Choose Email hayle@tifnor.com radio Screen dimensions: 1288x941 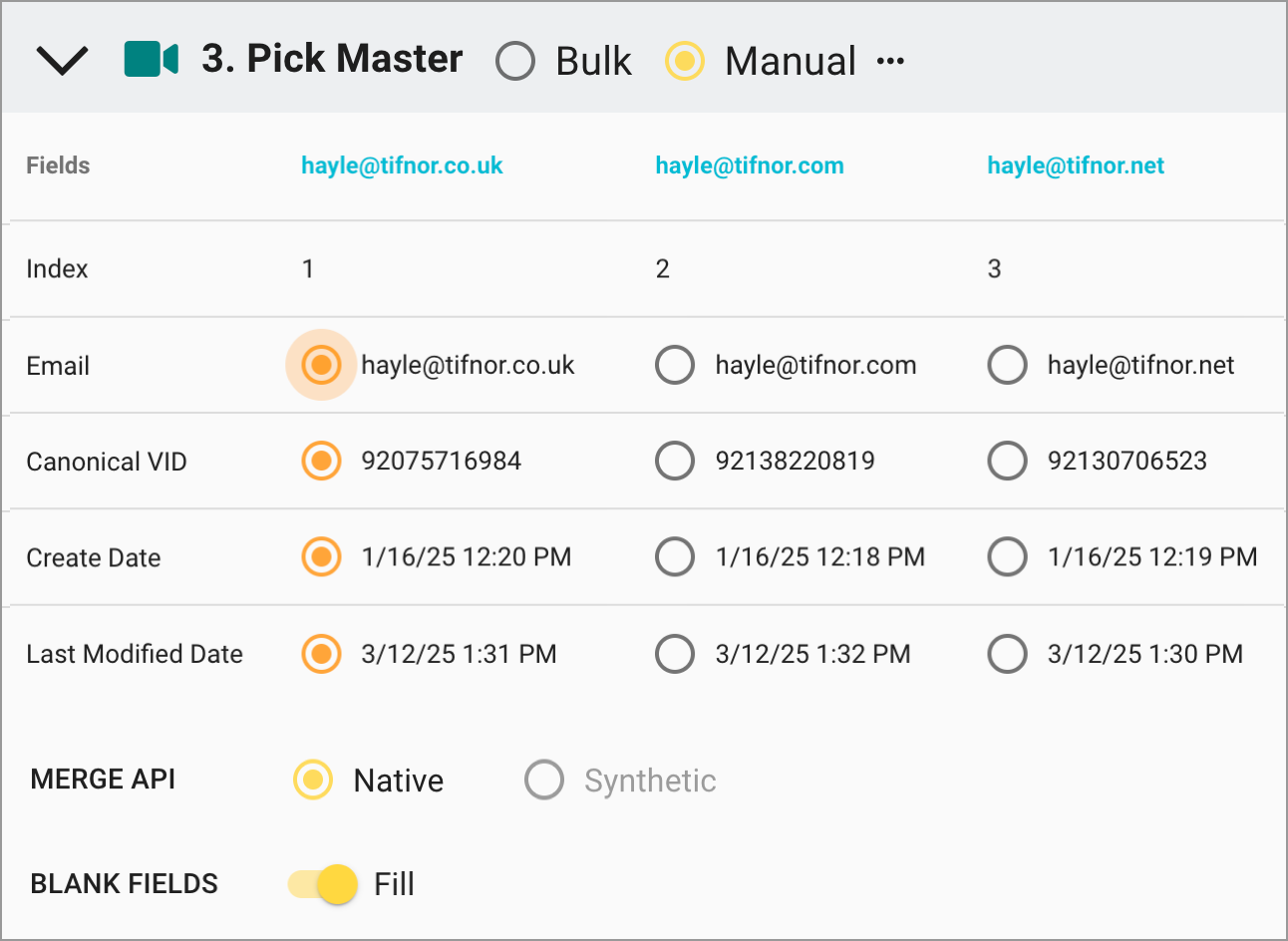point(675,365)
